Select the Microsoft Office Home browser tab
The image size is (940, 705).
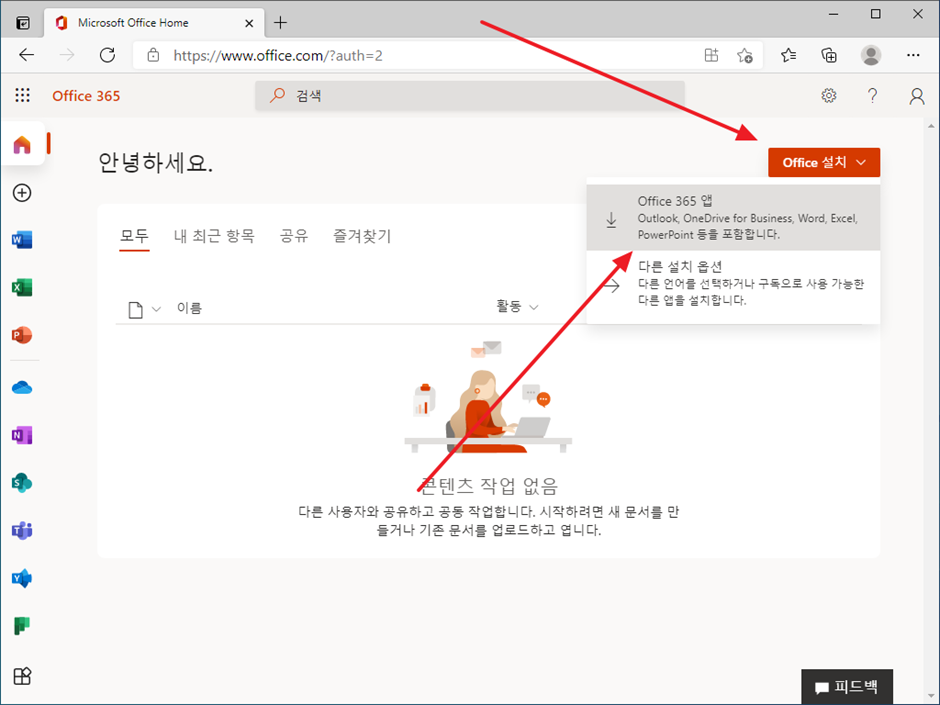pyautogui.click(x=155, y=23)
